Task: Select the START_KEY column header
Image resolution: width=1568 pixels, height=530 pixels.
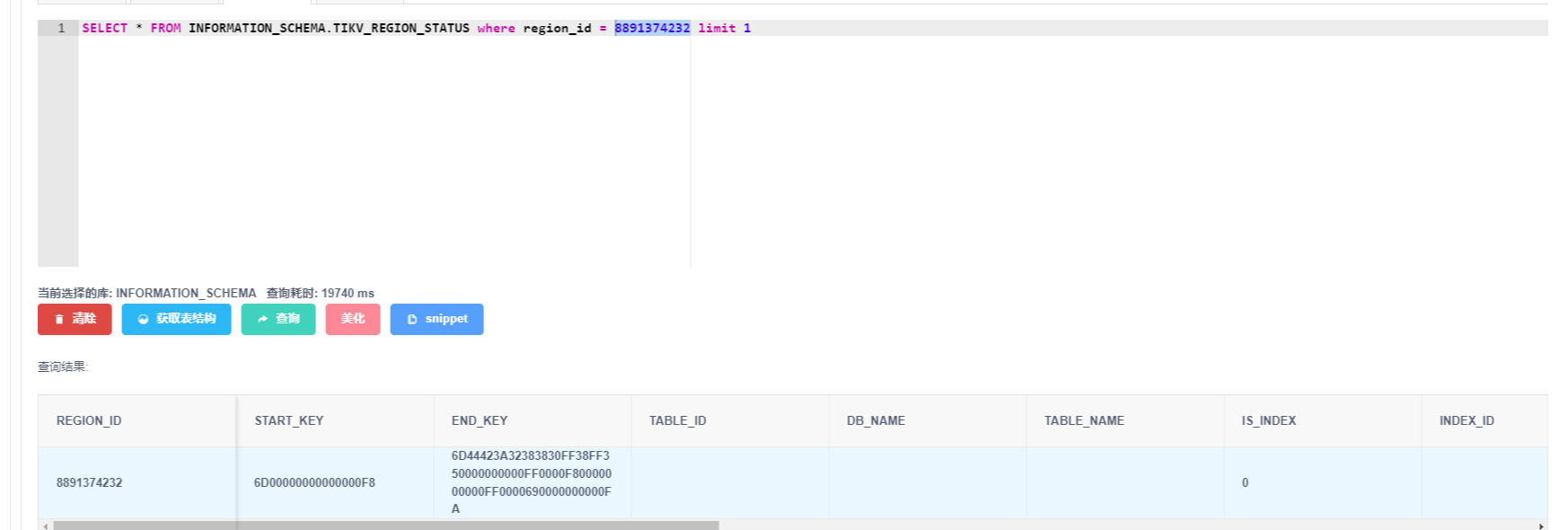Action: click(x=288, y=420)
